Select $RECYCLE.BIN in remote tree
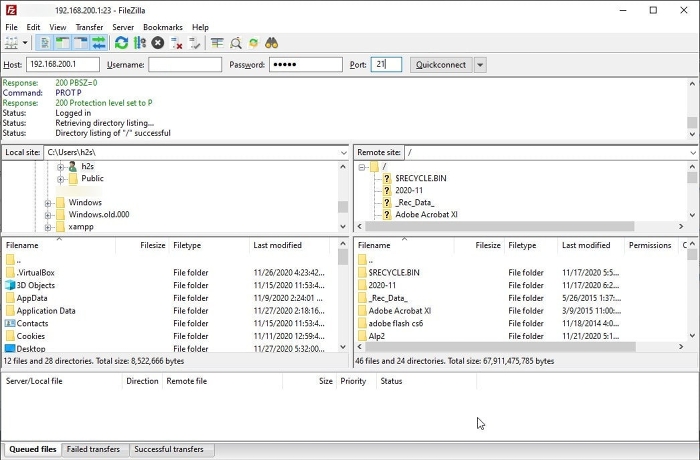700x460 pixels. pyautogui.click(x=421, y=178)
